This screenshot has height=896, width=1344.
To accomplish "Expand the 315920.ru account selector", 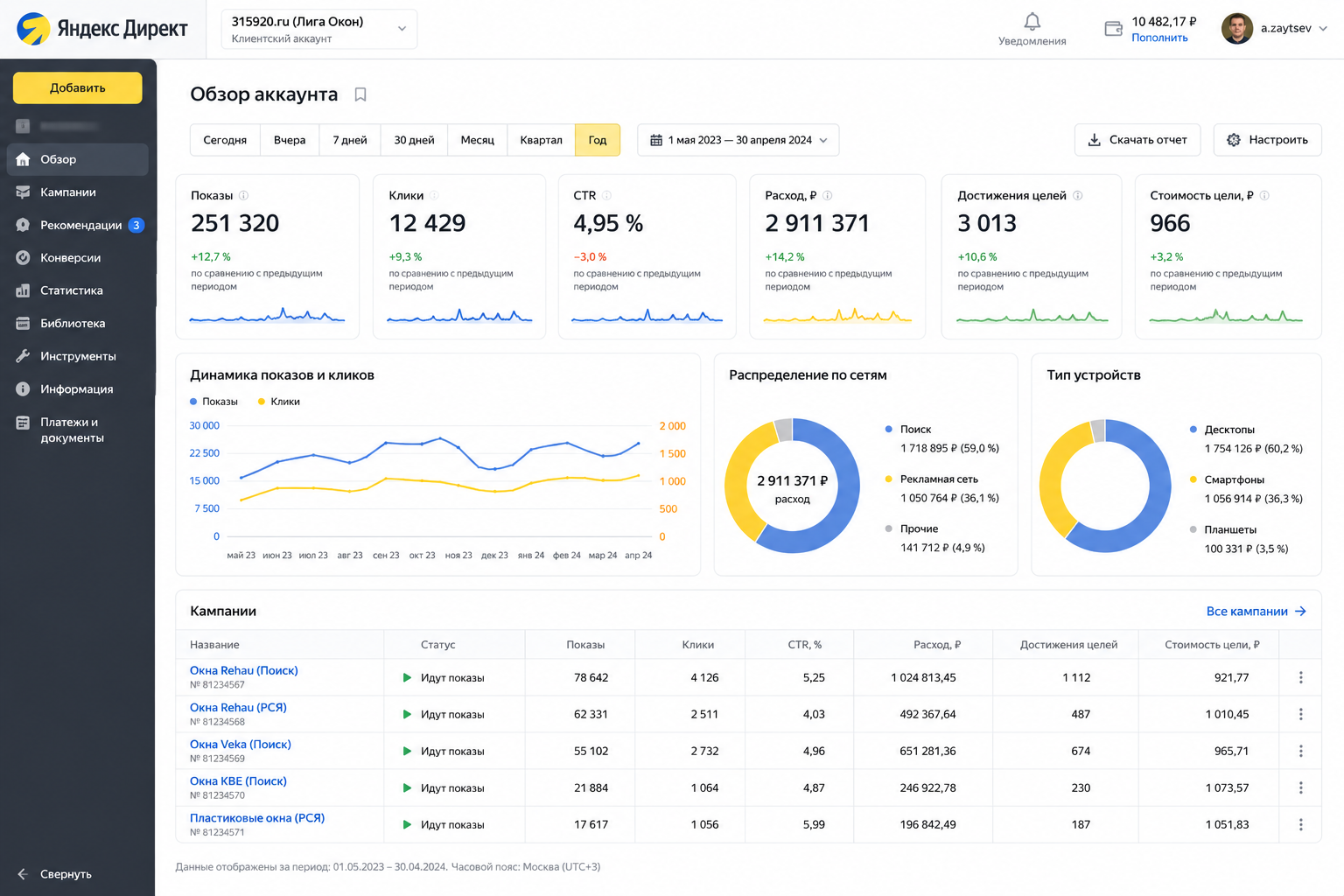I will tap(318, 29).
